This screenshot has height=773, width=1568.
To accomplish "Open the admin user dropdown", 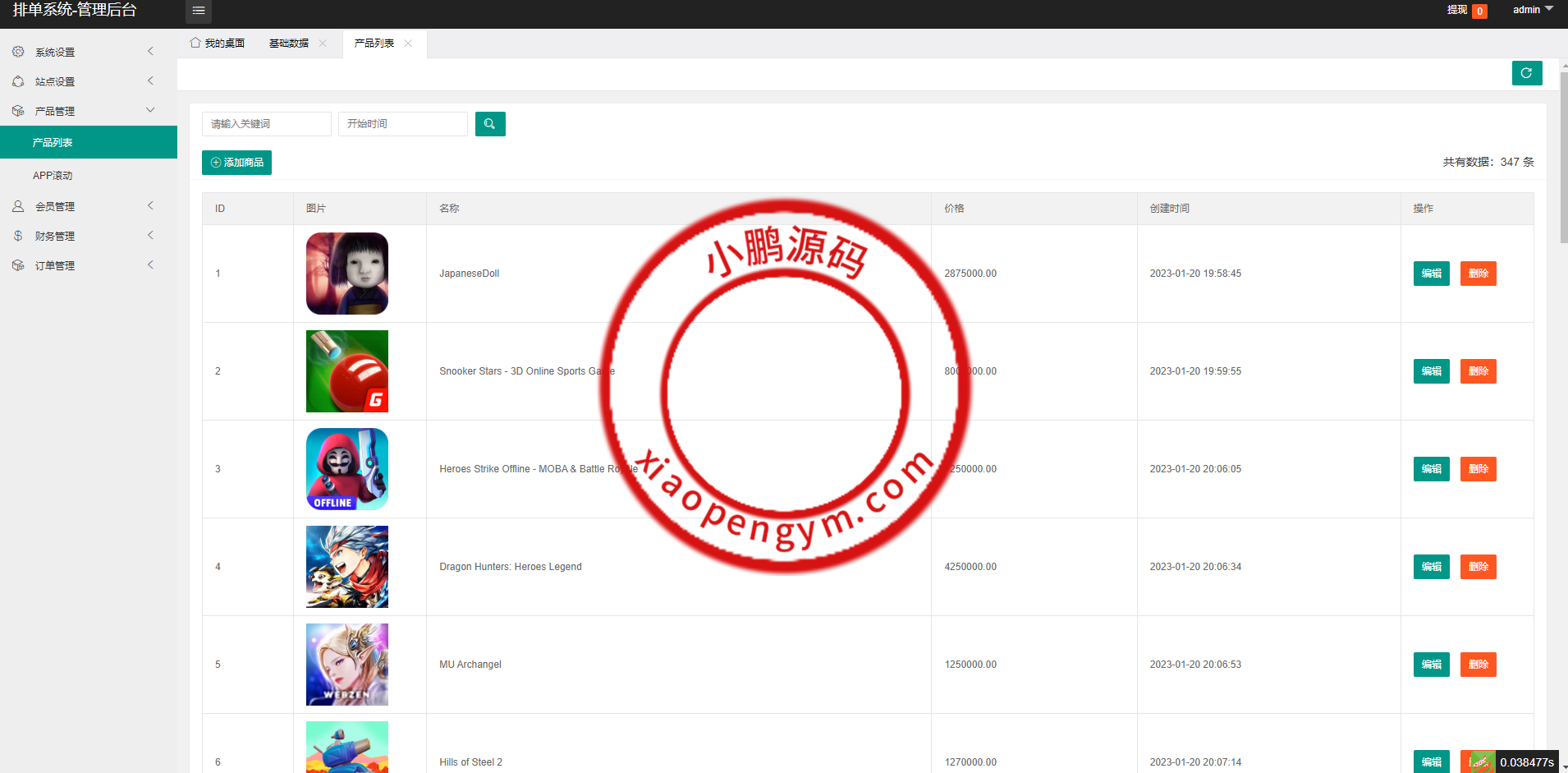I will pos(1532,10).
